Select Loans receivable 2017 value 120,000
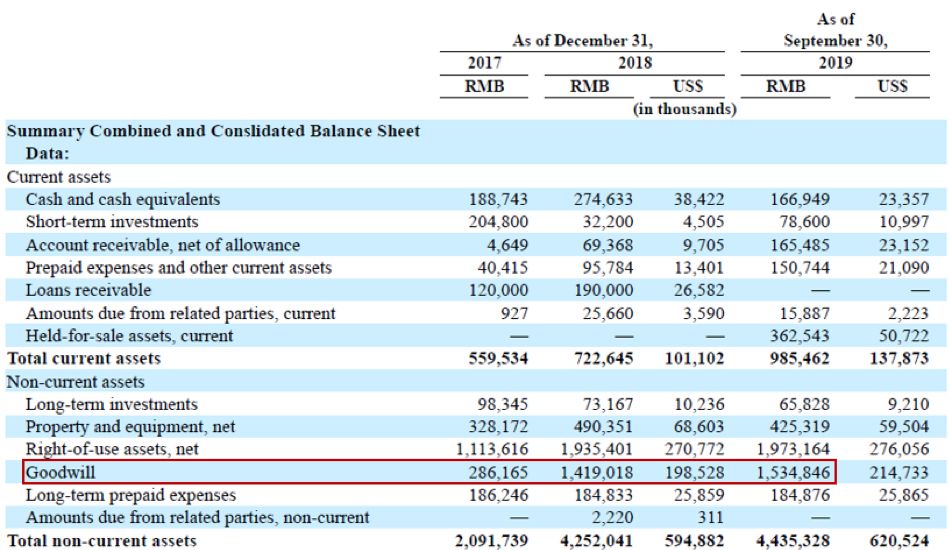This screenshot has width=949, height=550. point(498,290)
